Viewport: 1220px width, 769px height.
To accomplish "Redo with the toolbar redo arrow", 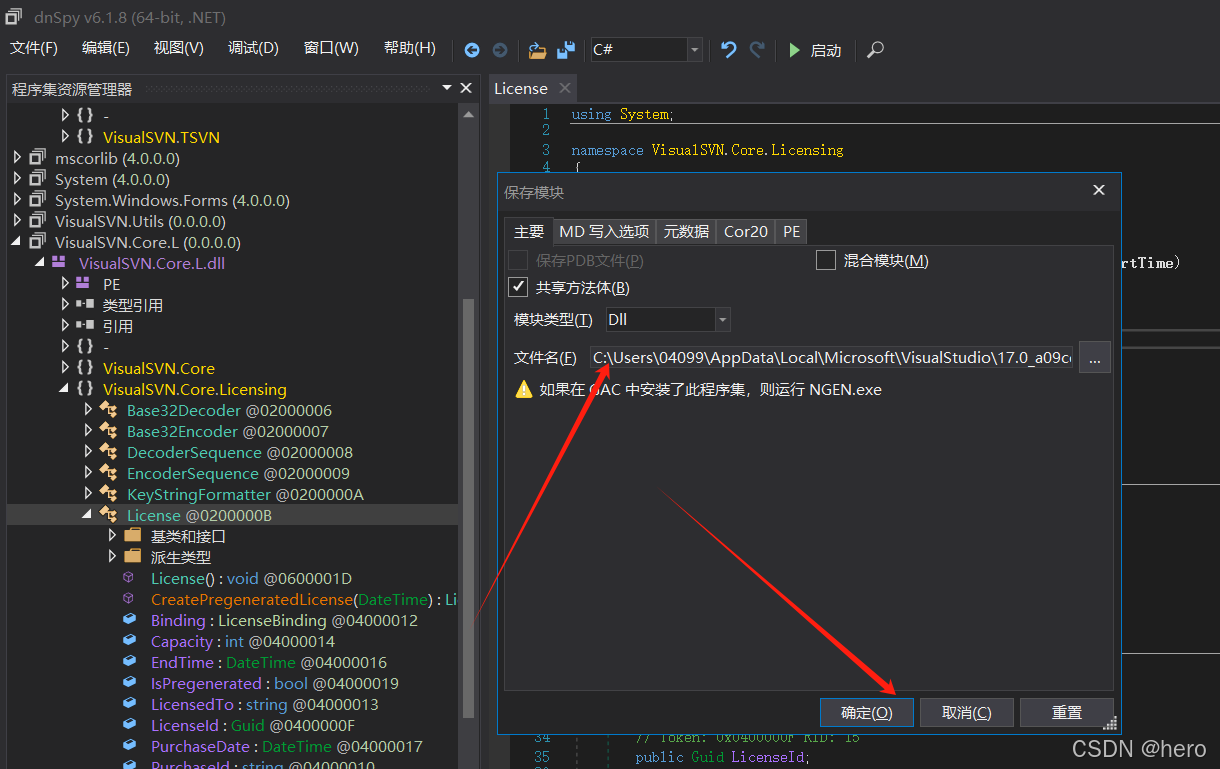I will tap(757, 50).
